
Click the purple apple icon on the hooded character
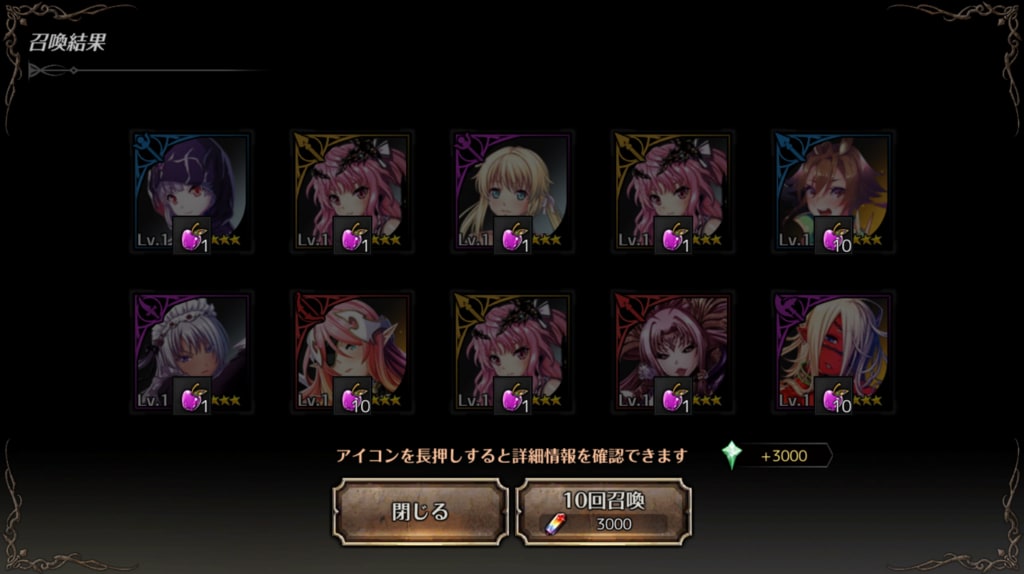click(192, 236)
